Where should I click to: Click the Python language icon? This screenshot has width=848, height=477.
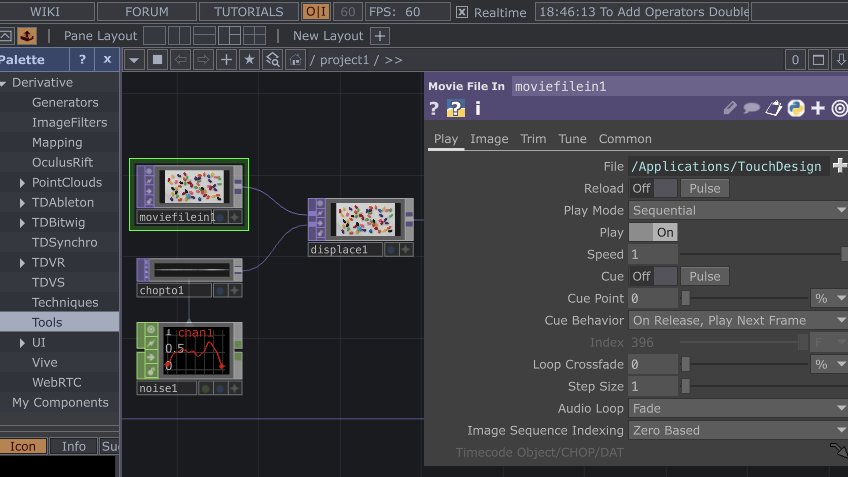pyautogui.click(x=796, y=108)
